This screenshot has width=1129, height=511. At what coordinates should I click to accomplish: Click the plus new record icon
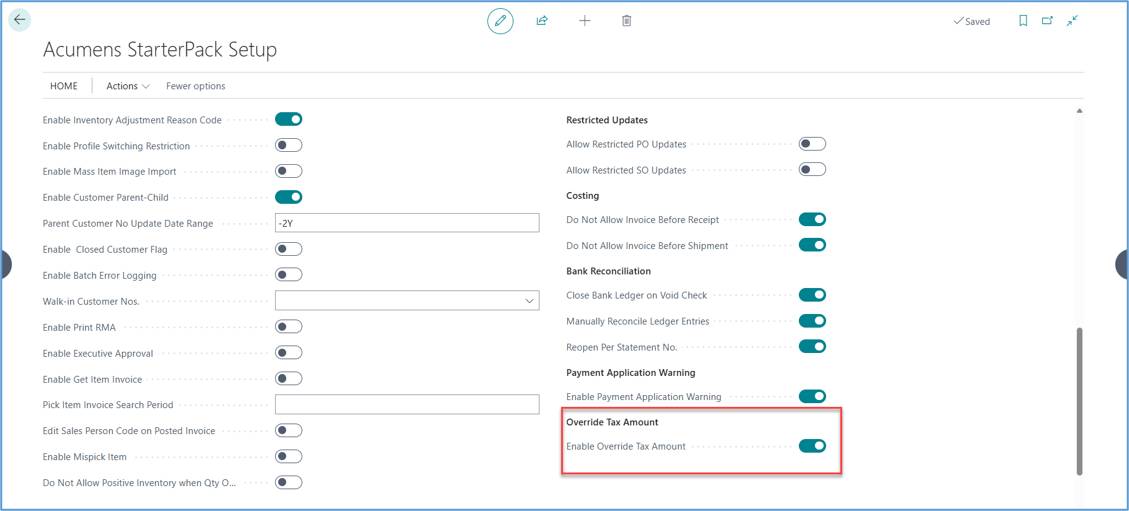click(585, 21)
